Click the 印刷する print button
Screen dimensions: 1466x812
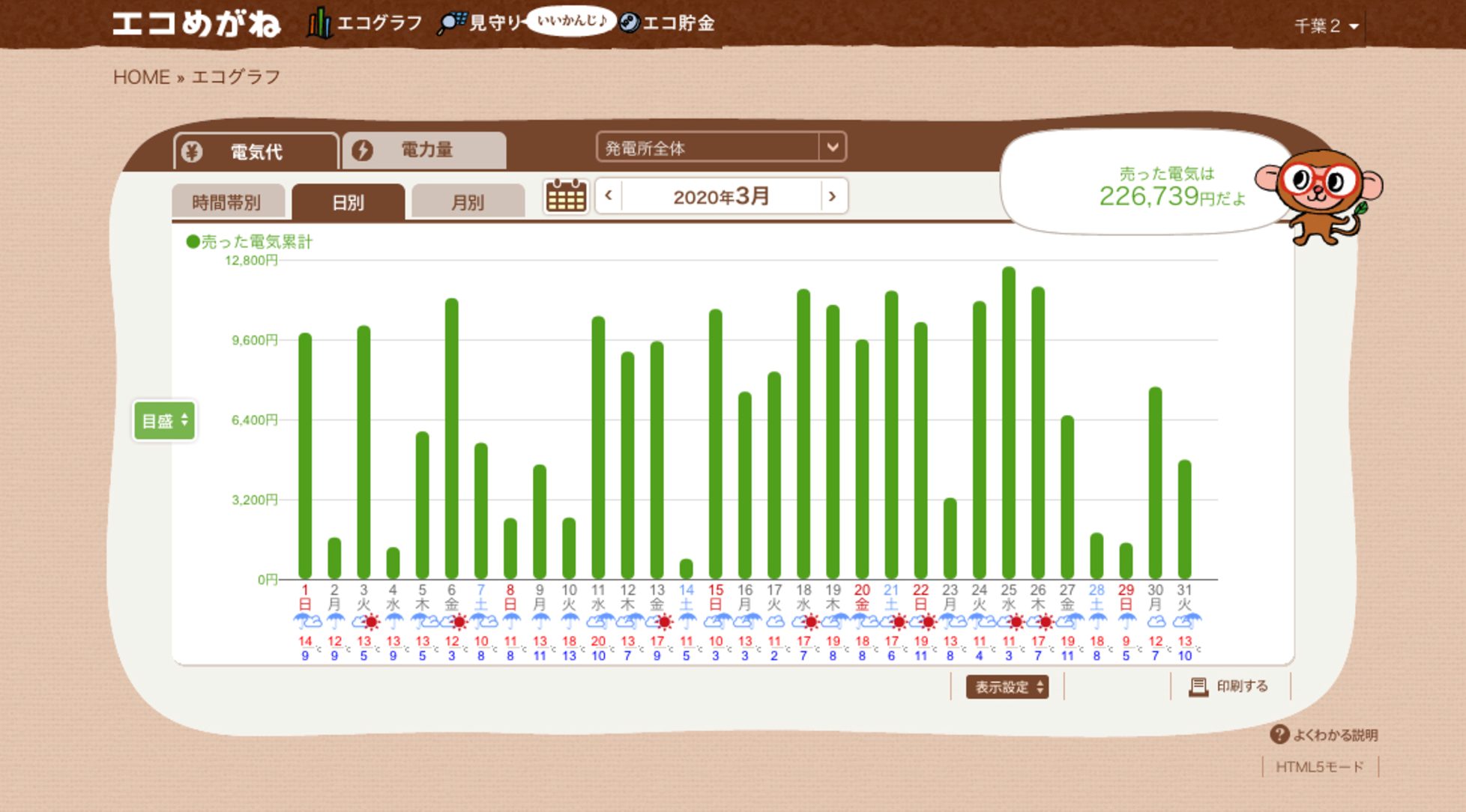(1229, 686)
